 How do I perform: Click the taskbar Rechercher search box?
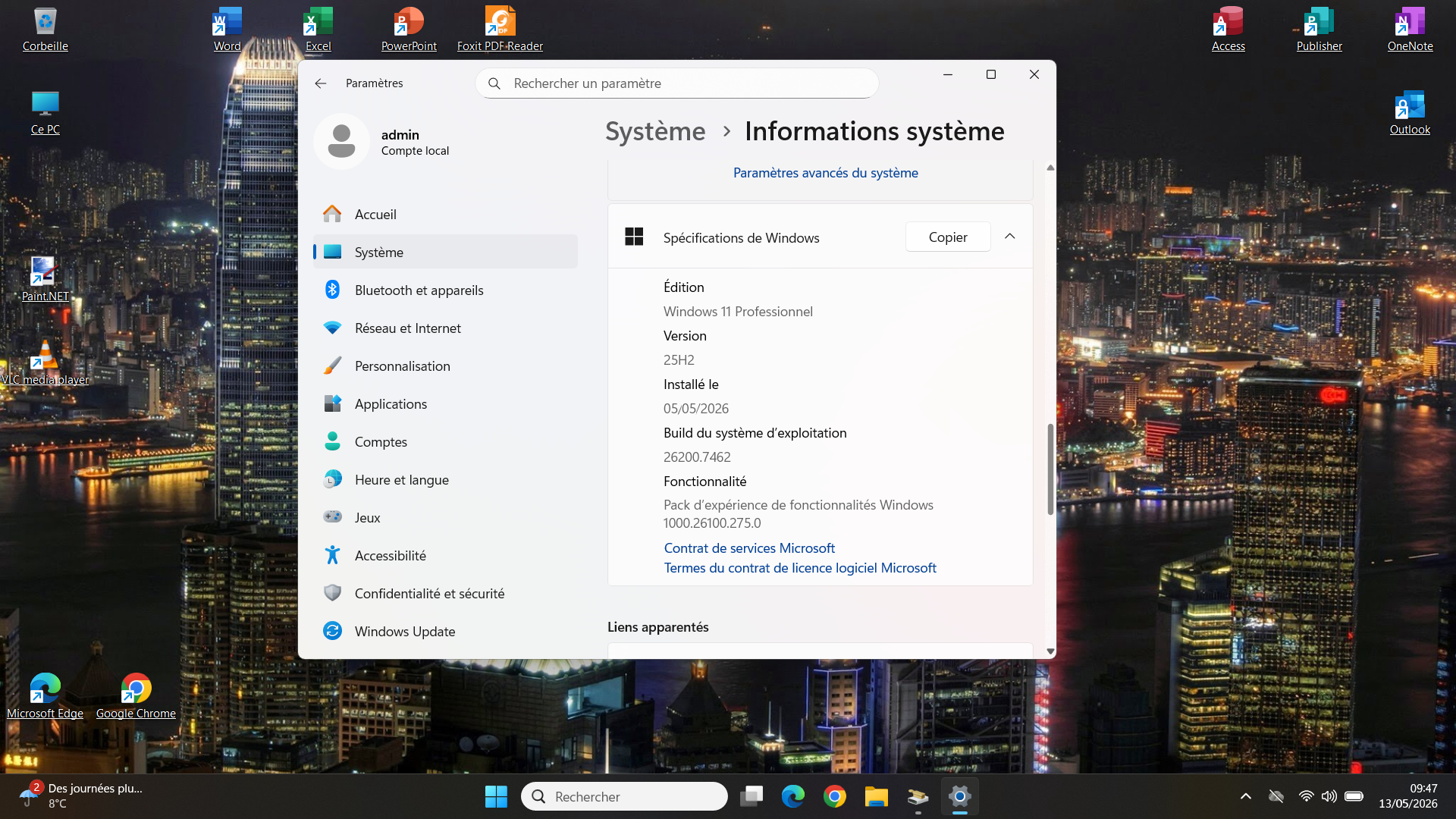(x=624, y=796)
